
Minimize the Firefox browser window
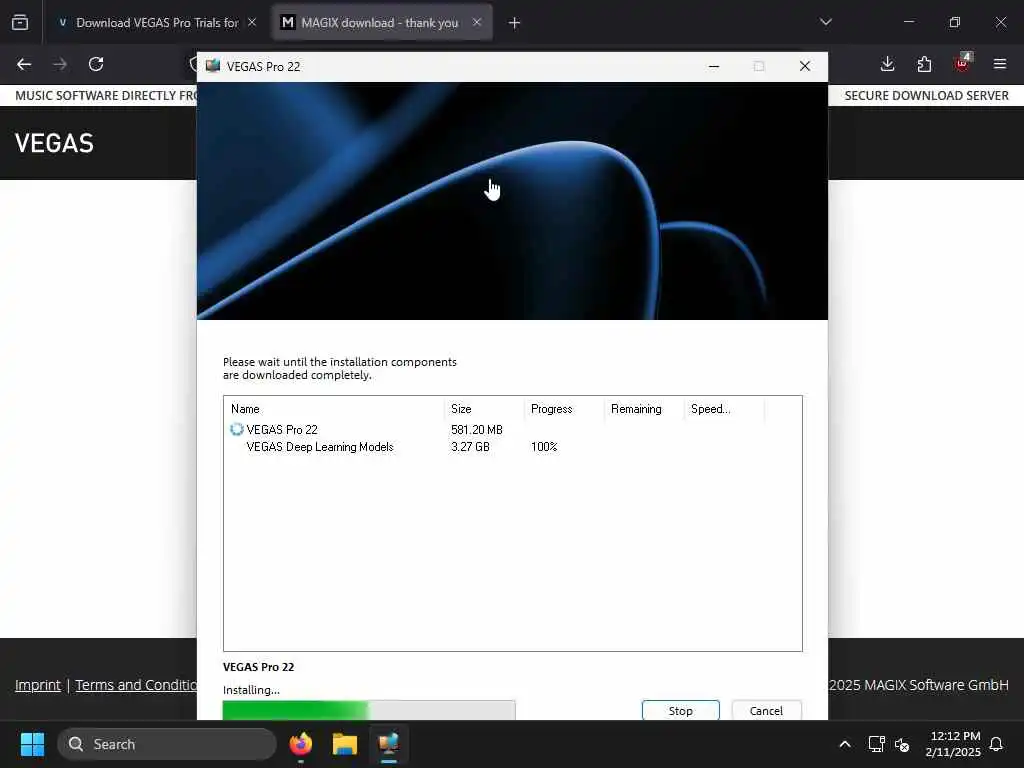908,22
